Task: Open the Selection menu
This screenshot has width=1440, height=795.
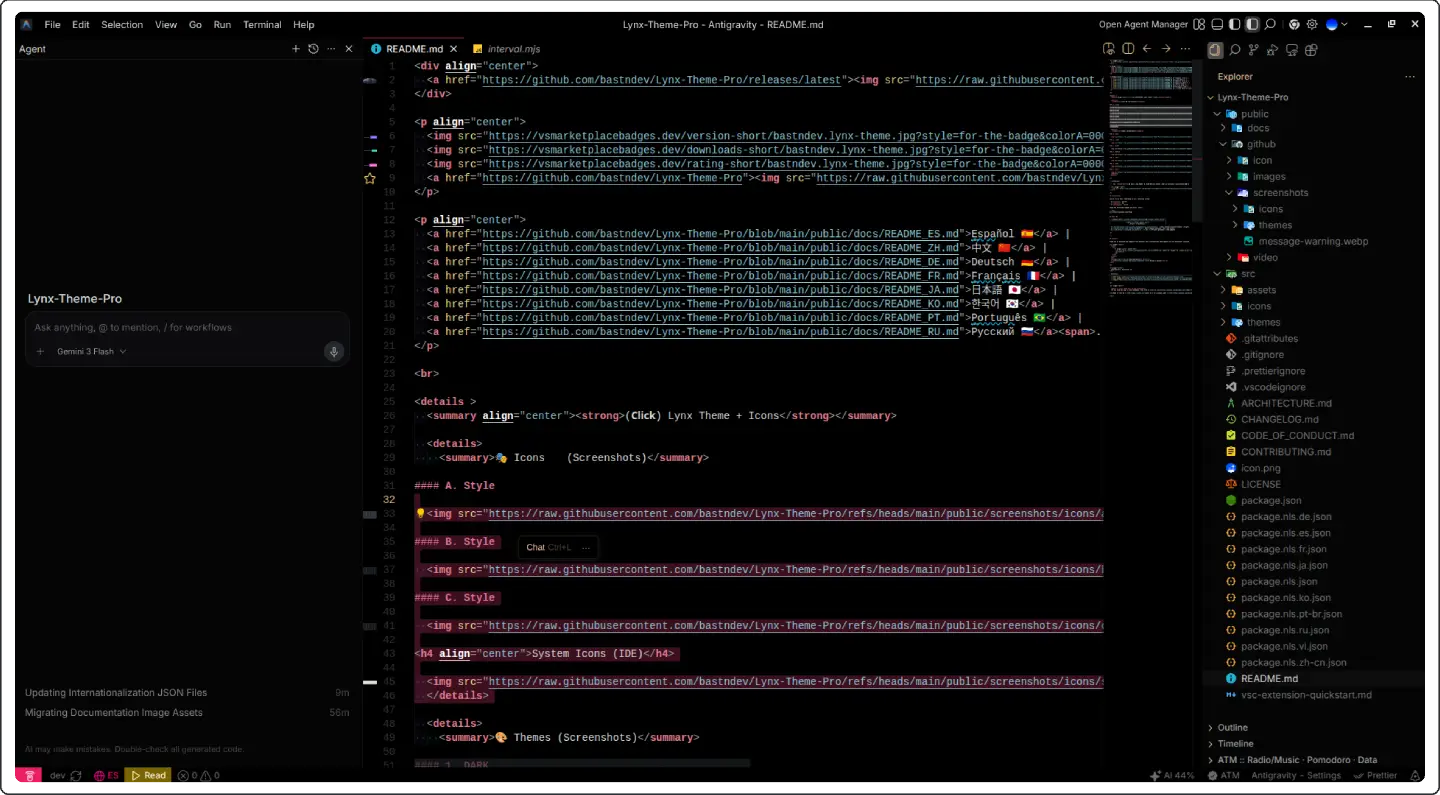Action: 122,24
